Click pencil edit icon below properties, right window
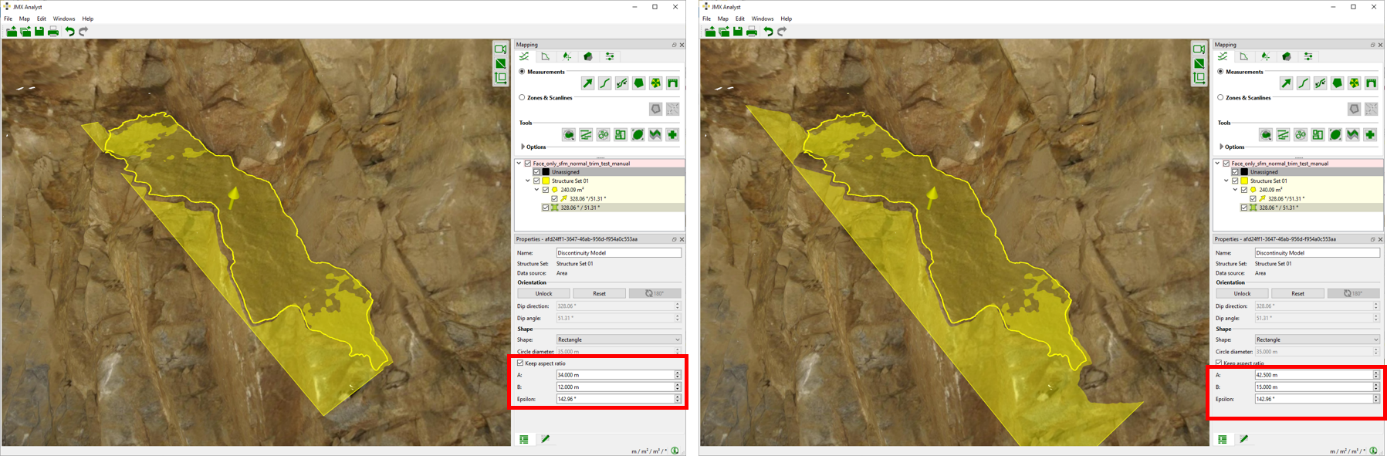1387x456 pixels. (1244, 438)
